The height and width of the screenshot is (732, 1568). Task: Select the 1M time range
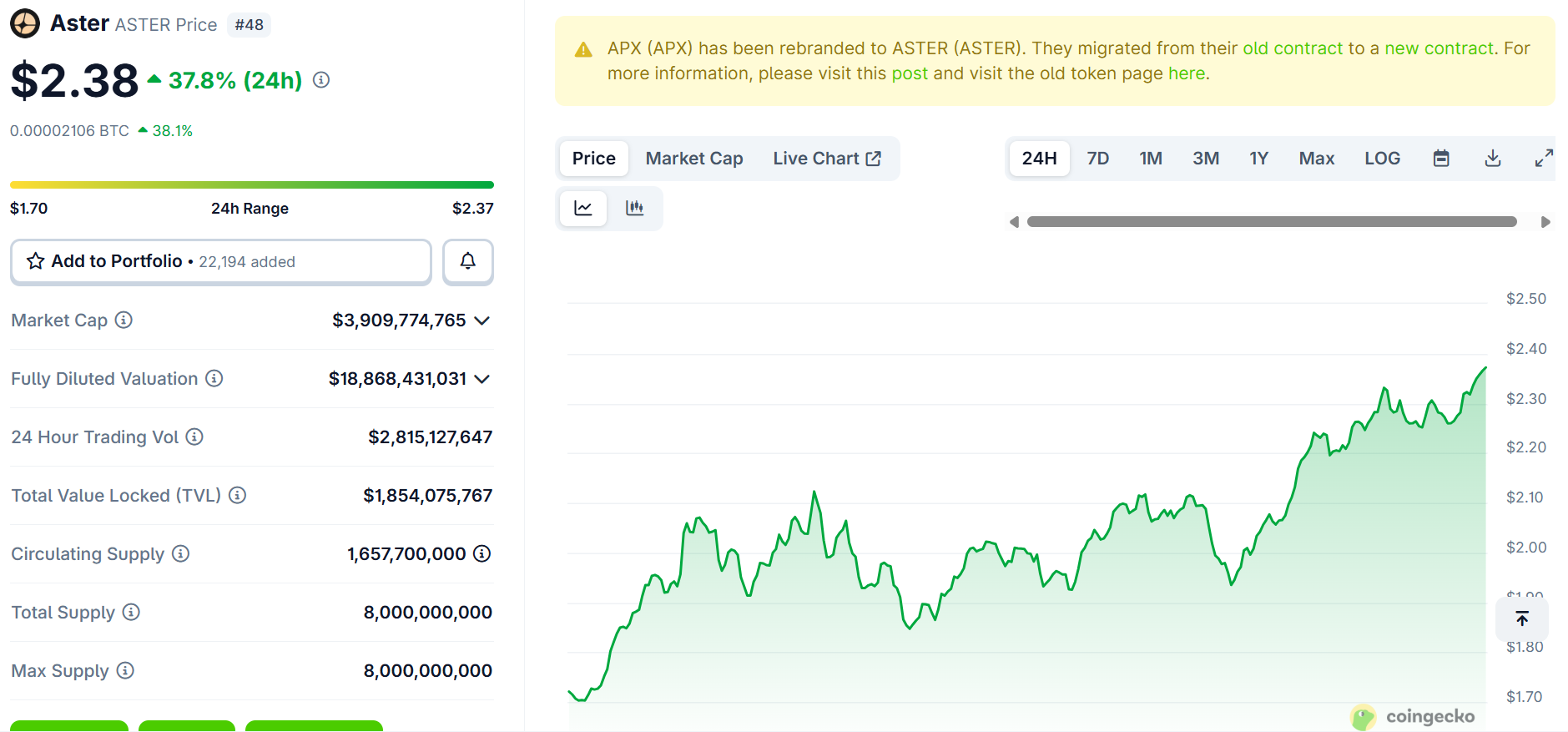1151,159
